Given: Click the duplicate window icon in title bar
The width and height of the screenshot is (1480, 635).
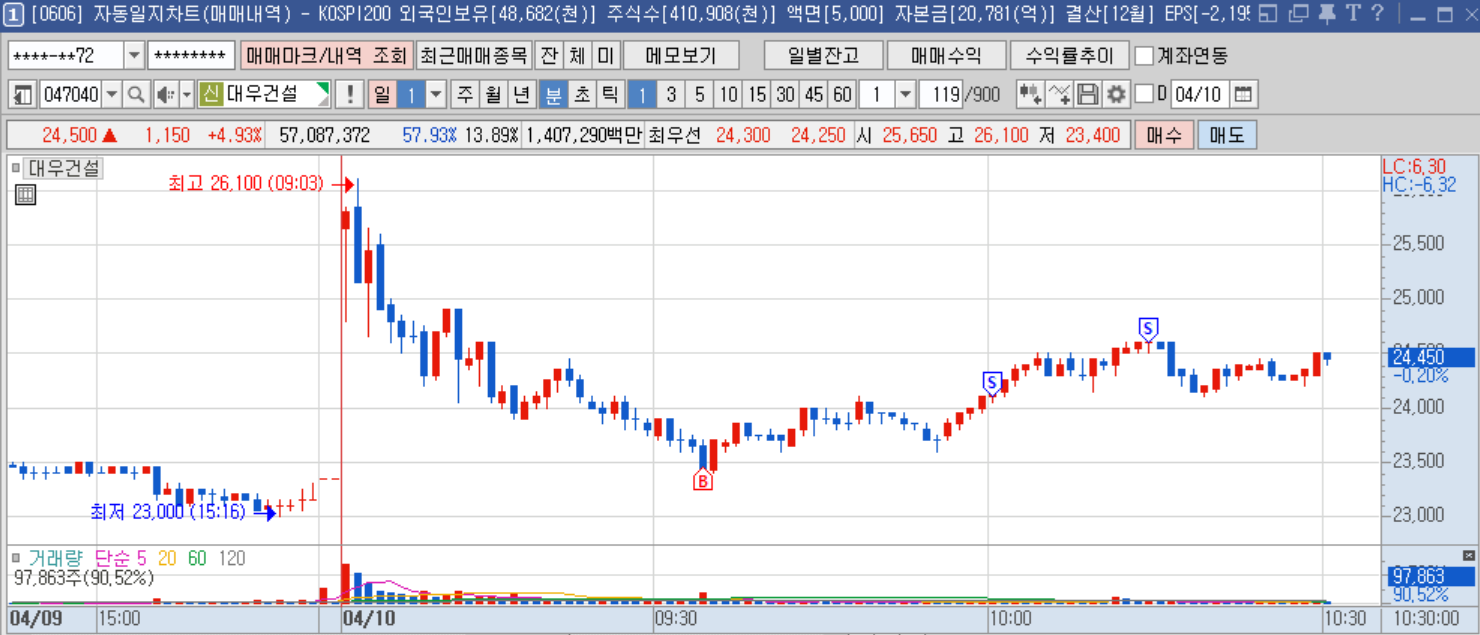Looking at the screenshot, I should [1298, 13].
